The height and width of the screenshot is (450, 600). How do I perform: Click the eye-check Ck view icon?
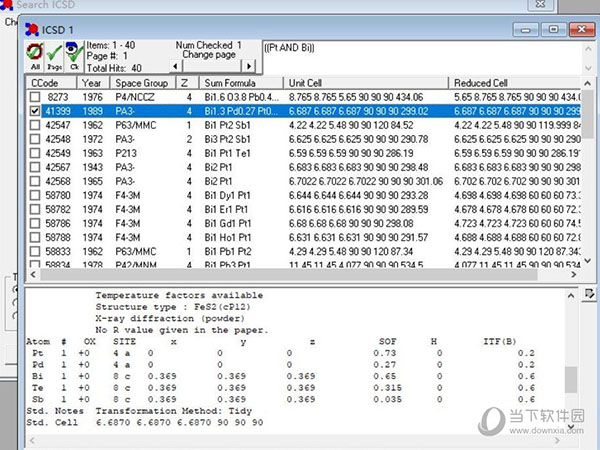pyautogui.click(x=74, y=56)
